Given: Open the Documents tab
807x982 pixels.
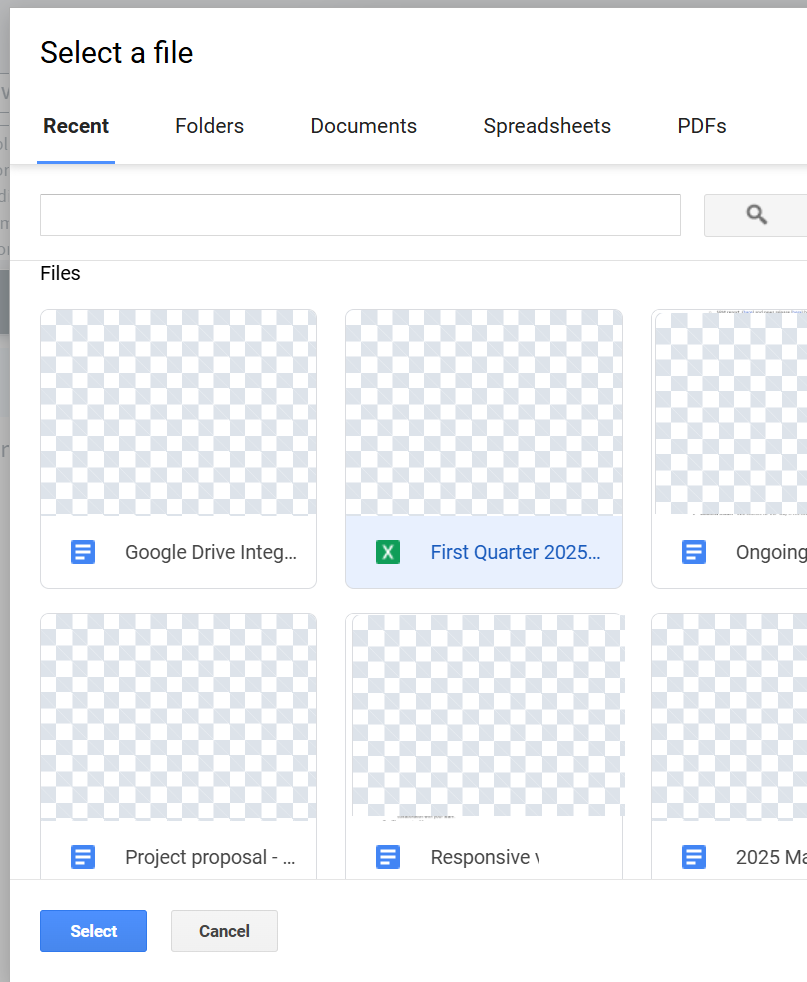Looking at the screenshot, I should (x=363, y=126).
